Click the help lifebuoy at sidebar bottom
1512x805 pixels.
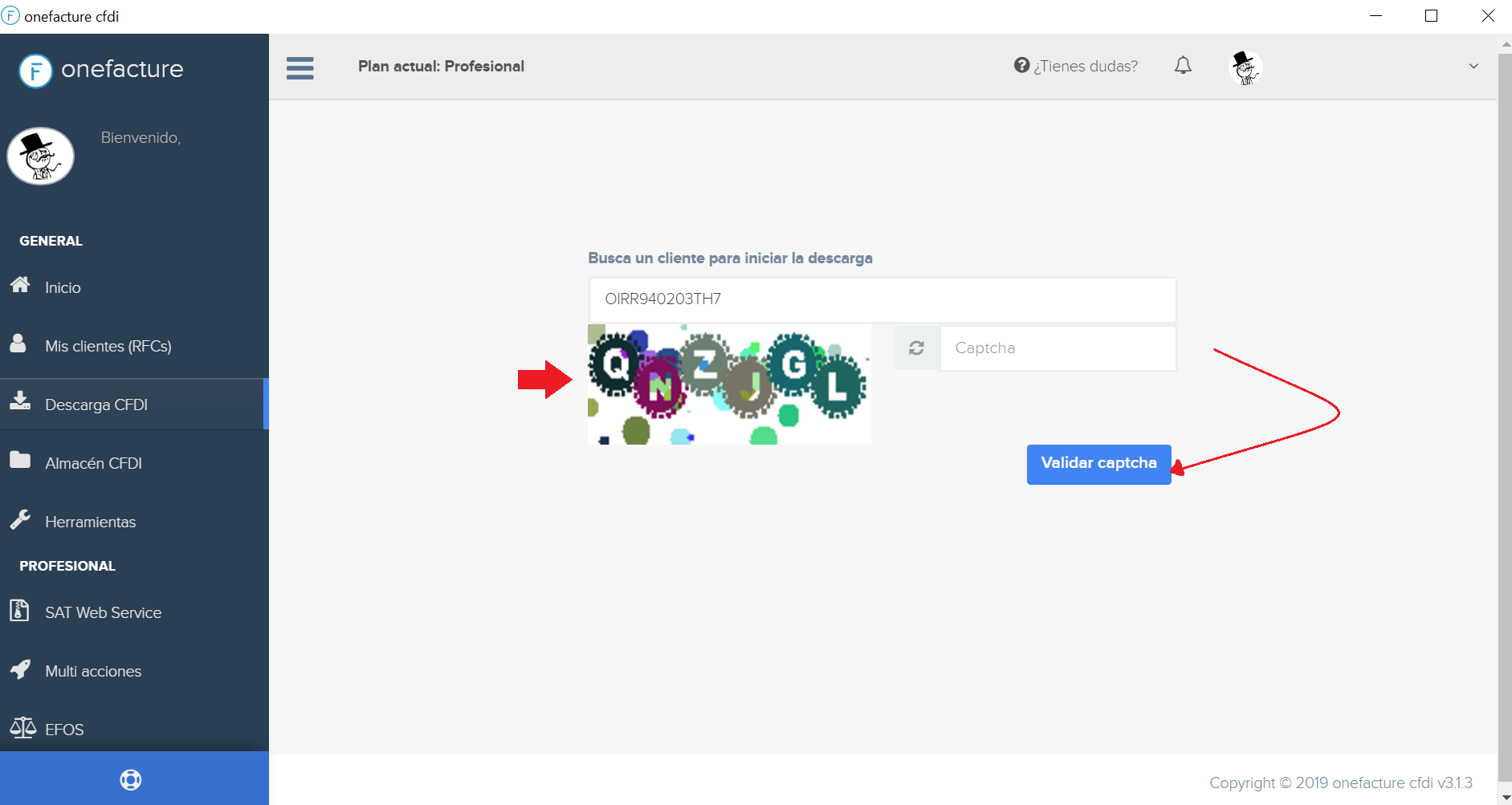[x=130, y=779]
